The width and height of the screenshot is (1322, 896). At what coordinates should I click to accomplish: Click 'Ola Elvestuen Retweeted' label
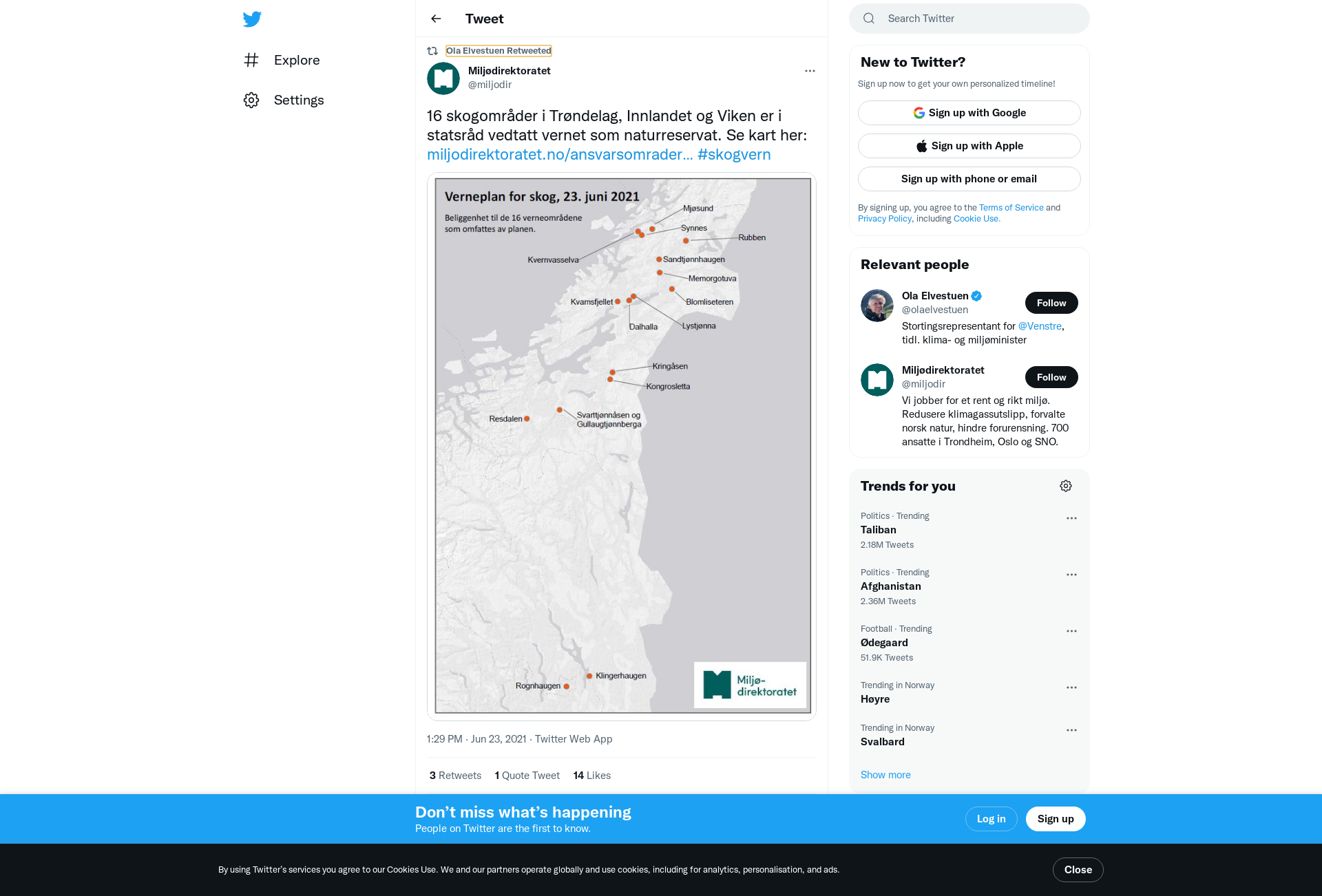(x=499, y=51)
